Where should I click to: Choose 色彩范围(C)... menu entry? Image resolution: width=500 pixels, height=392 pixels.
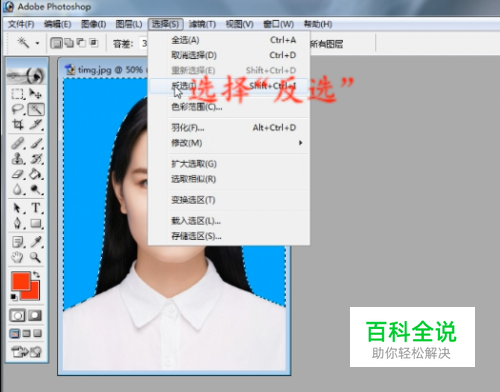point(229,107)
